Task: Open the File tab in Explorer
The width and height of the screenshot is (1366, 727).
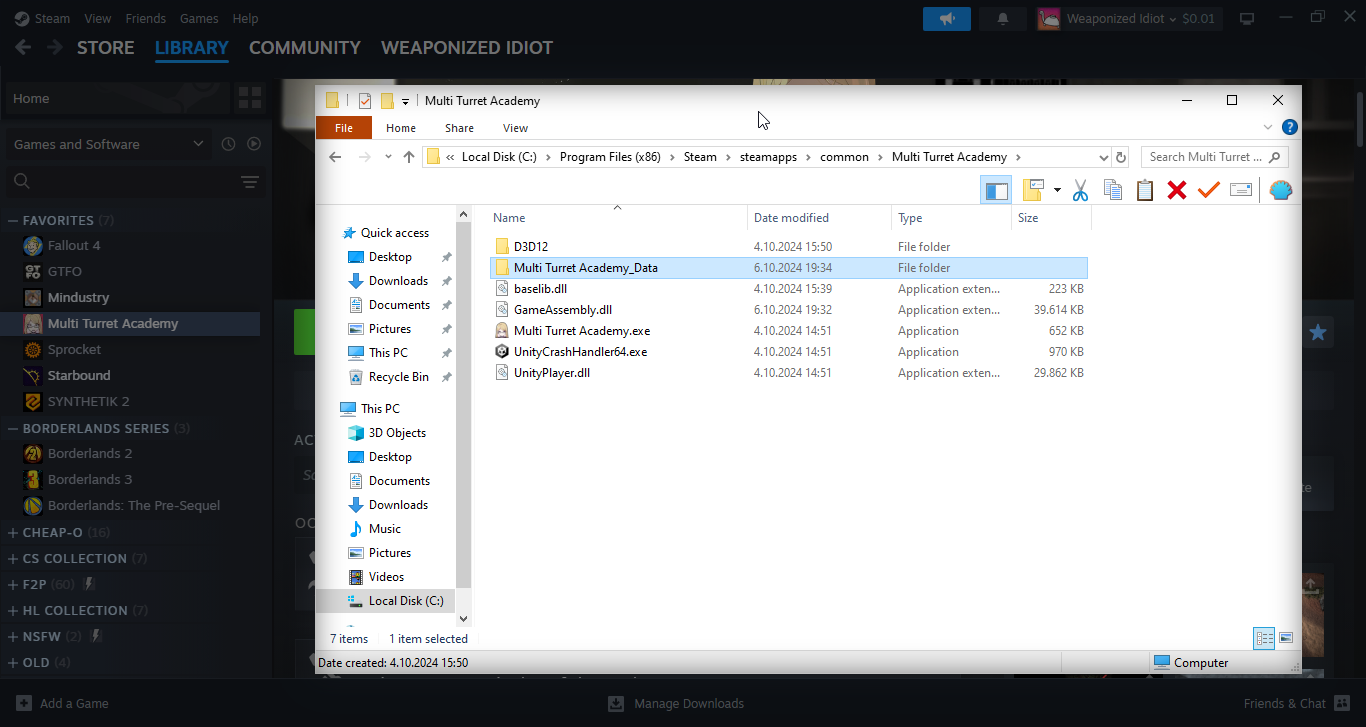Action: [x=343, y=128]
